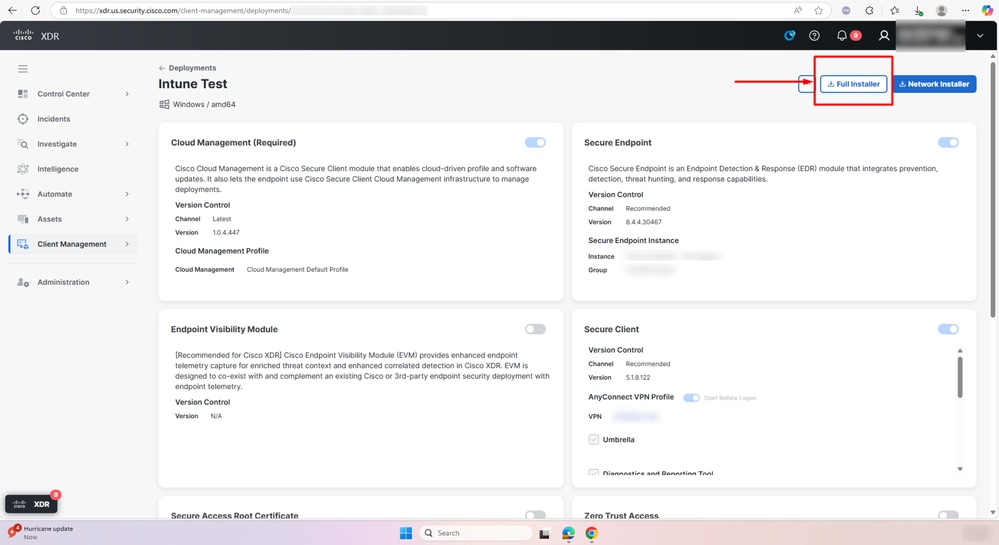Check the Umbrella checkbox
The height and width of the screenshot is (545, 999).
coord(594,439)
